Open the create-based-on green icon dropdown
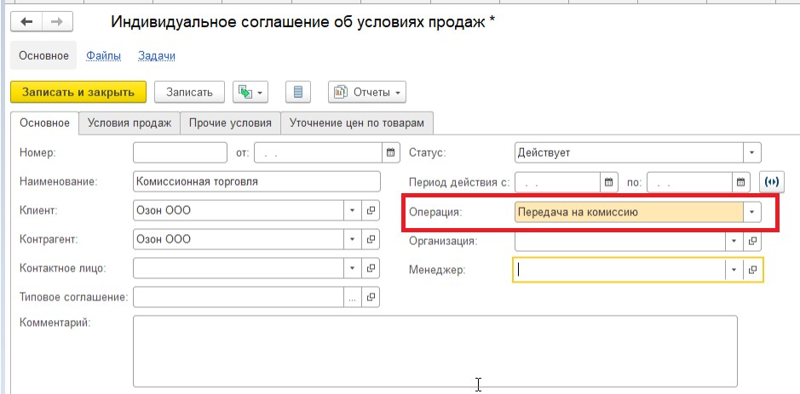Image resolution: width=800 pixels, height=394 pixels. [x=251, y=92]
